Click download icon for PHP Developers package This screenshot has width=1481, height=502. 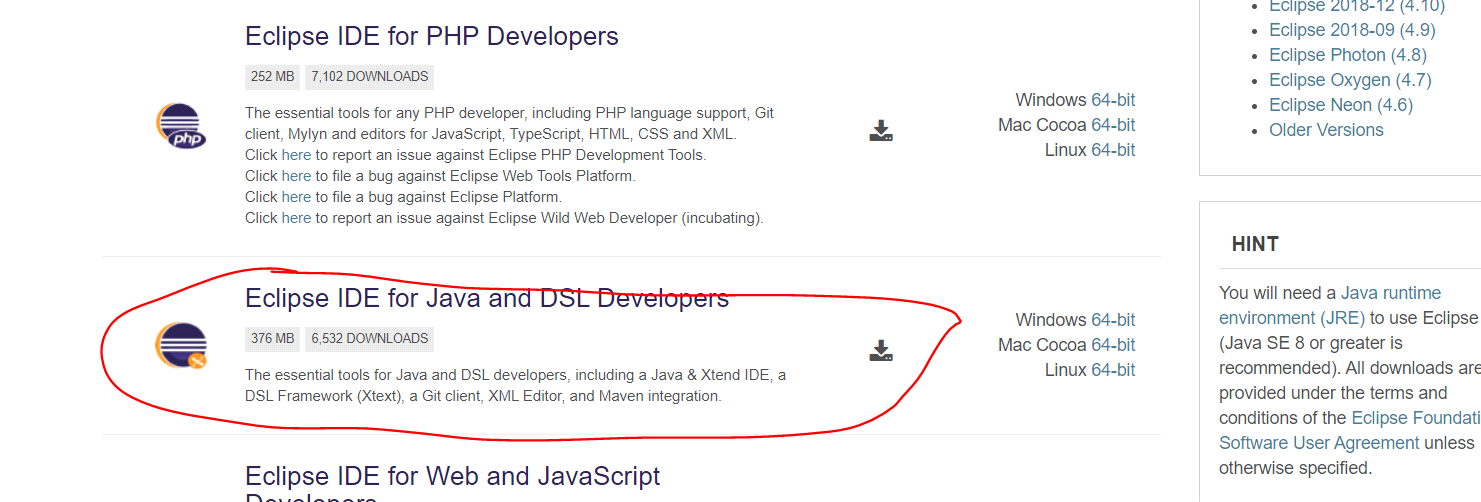pos(881,131)
